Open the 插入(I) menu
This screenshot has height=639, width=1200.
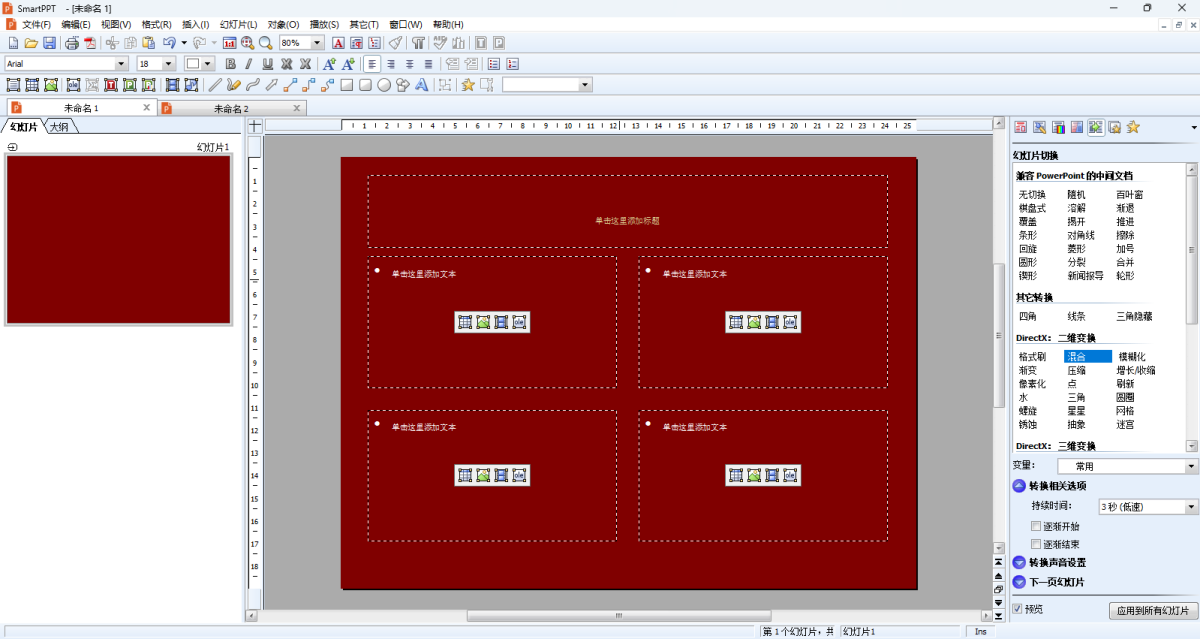pyautogui.click(x=196, y=24)
